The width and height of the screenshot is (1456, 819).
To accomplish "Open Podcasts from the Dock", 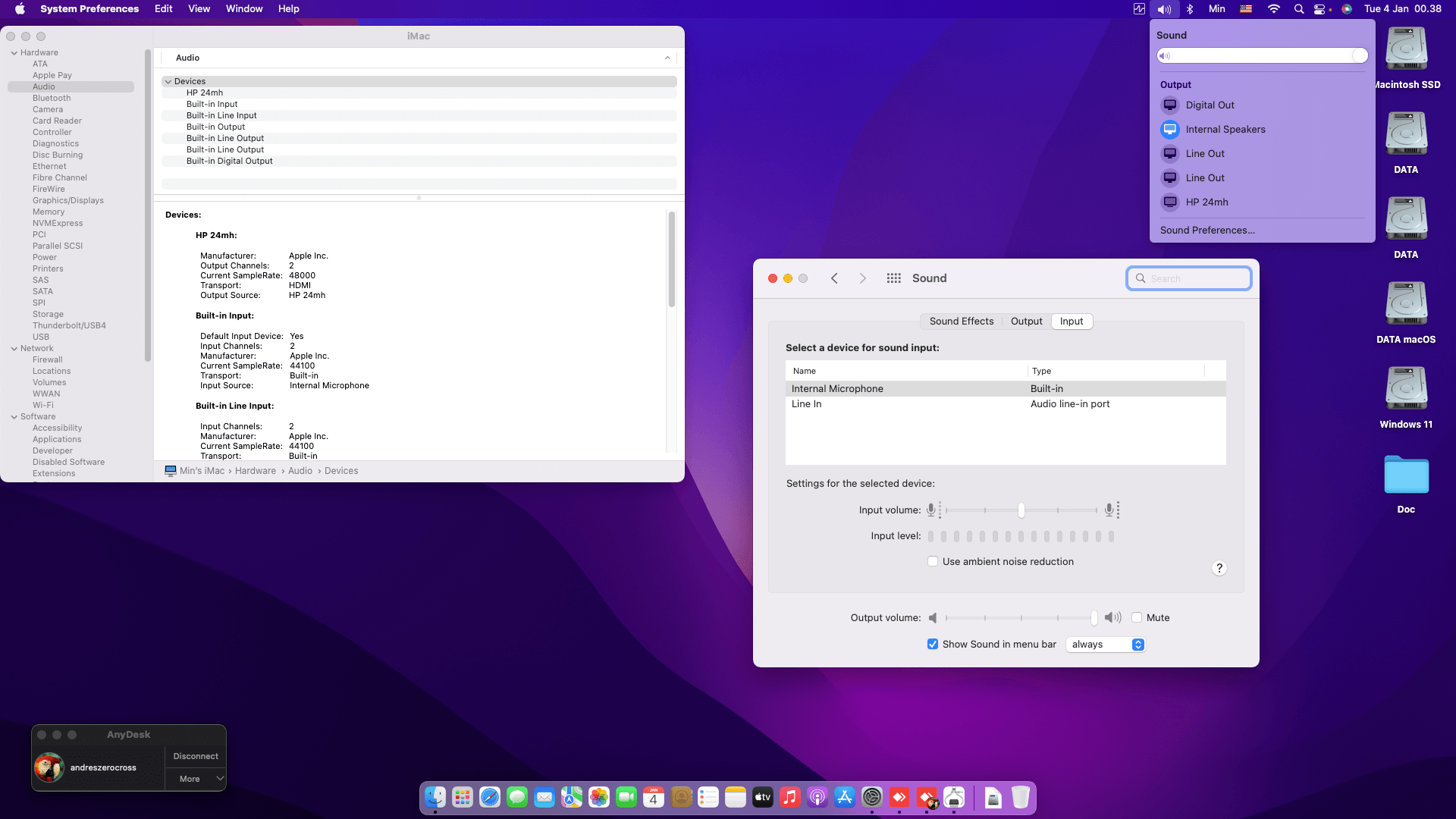I will (817, 797).
